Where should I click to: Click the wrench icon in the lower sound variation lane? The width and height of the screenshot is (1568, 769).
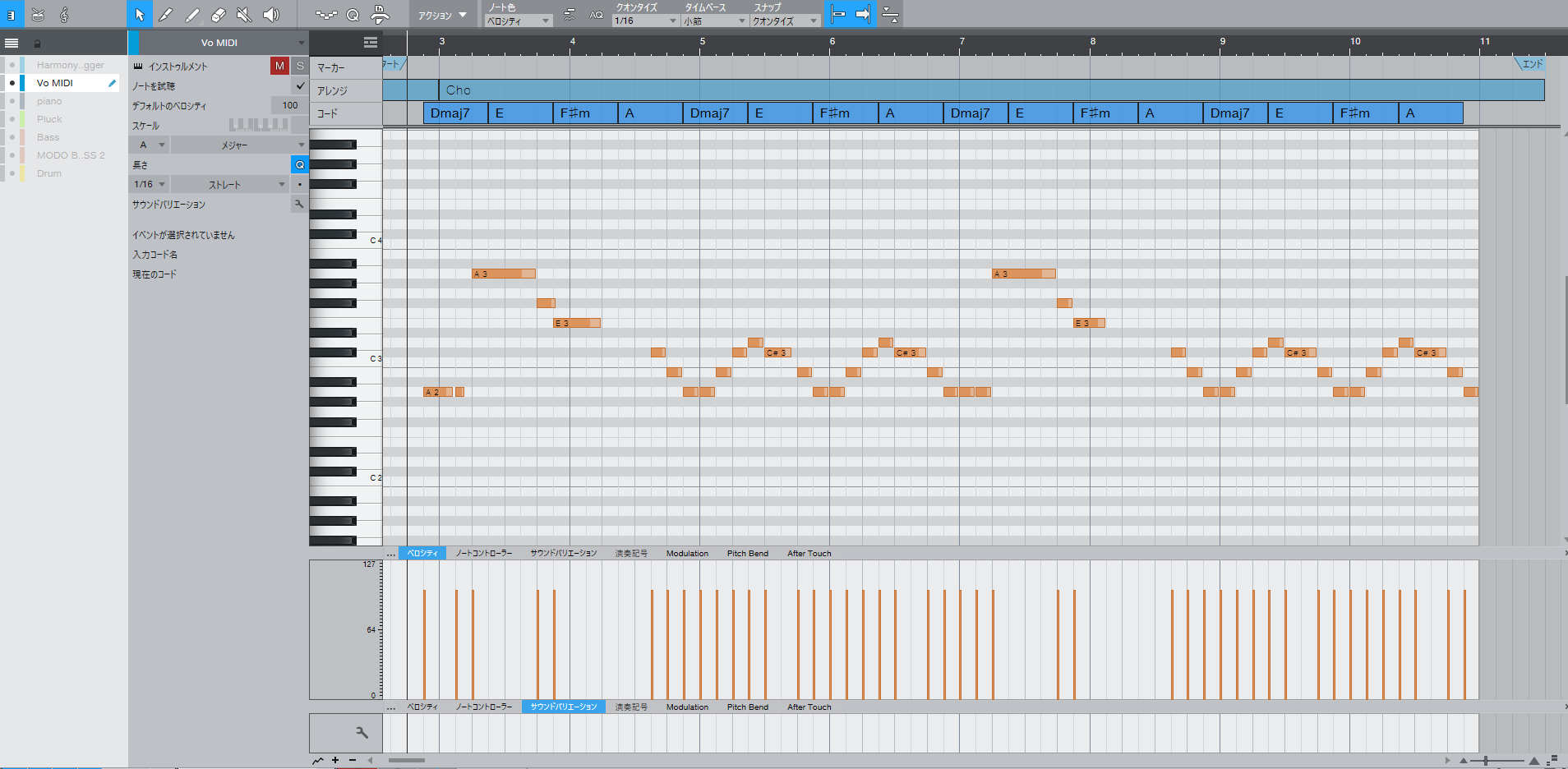(362, 732)
